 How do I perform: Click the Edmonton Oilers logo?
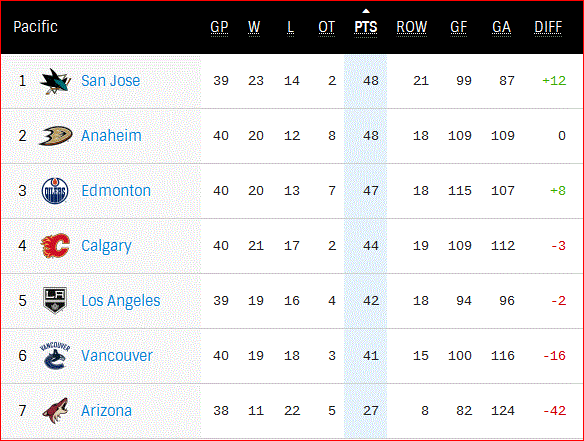pos(55,191)
